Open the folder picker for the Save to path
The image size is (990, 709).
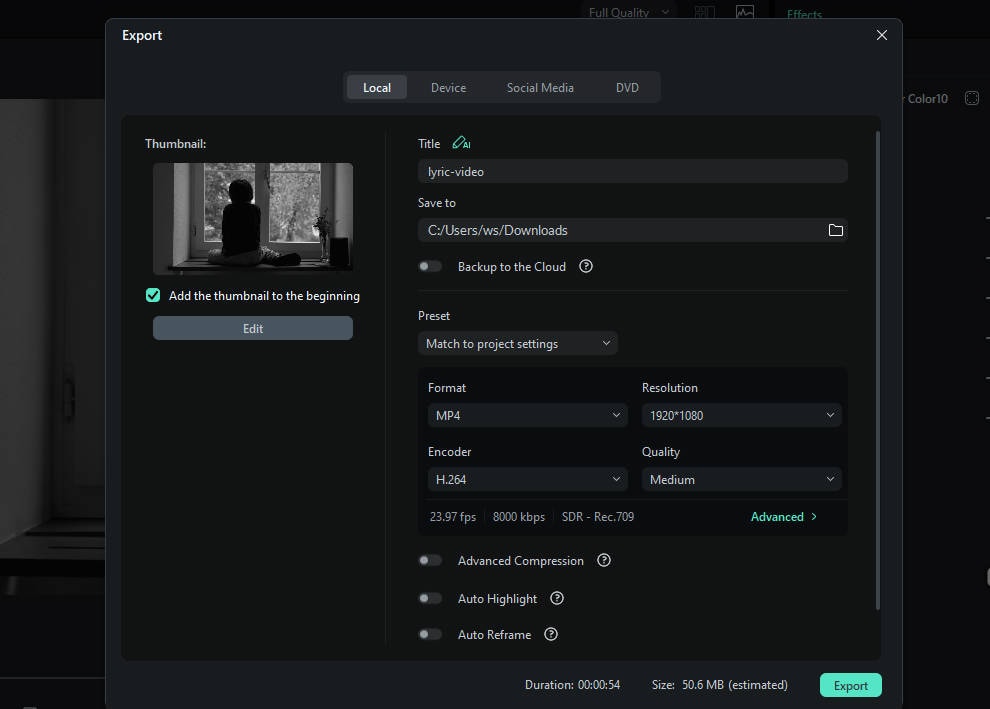tap(836, 229)
